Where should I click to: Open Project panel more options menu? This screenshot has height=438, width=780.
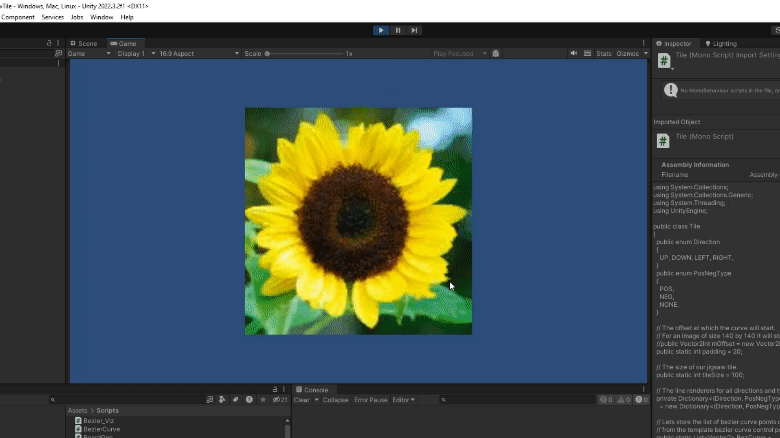(x=284, y=390)
